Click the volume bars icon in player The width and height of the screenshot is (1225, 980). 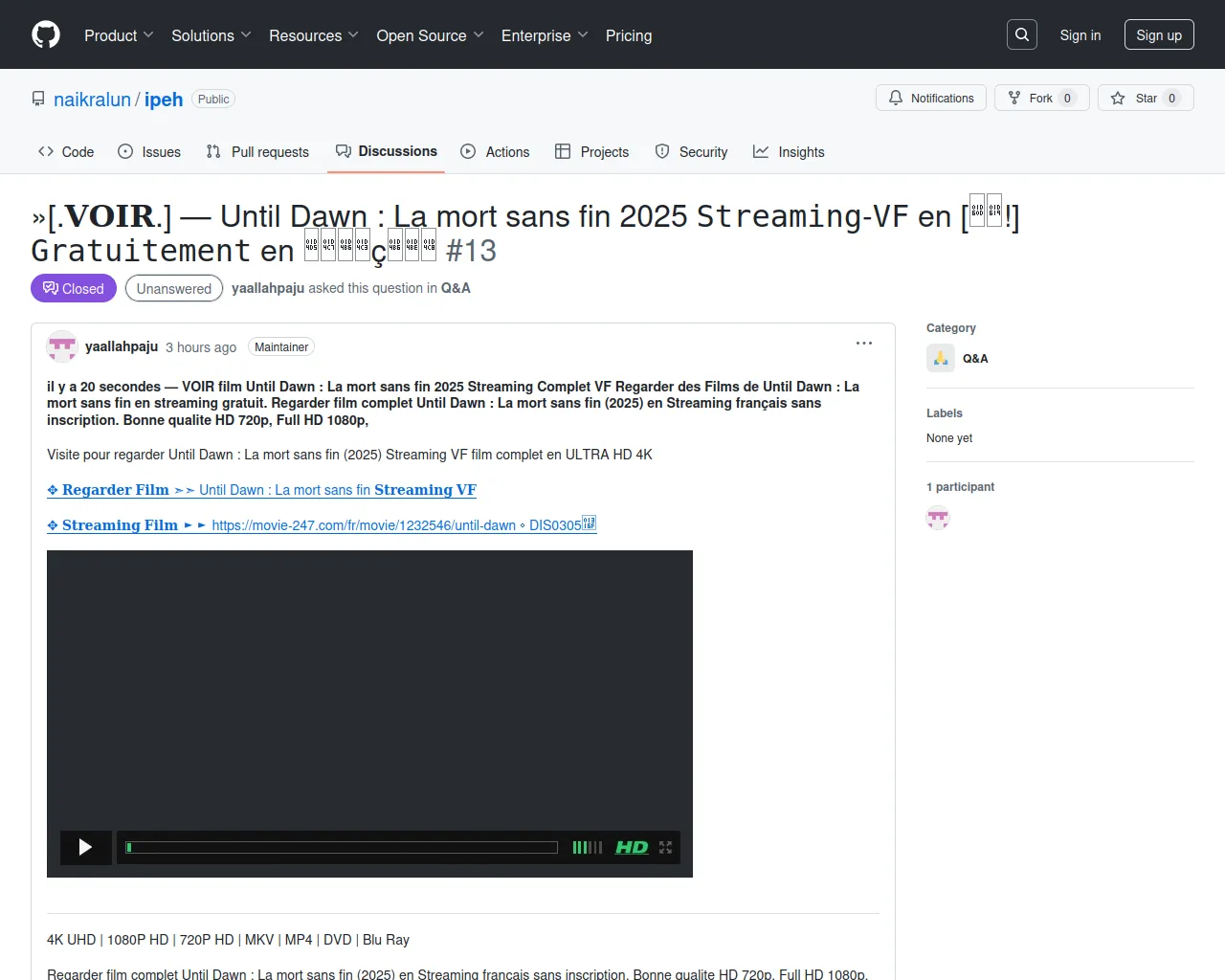587,847
